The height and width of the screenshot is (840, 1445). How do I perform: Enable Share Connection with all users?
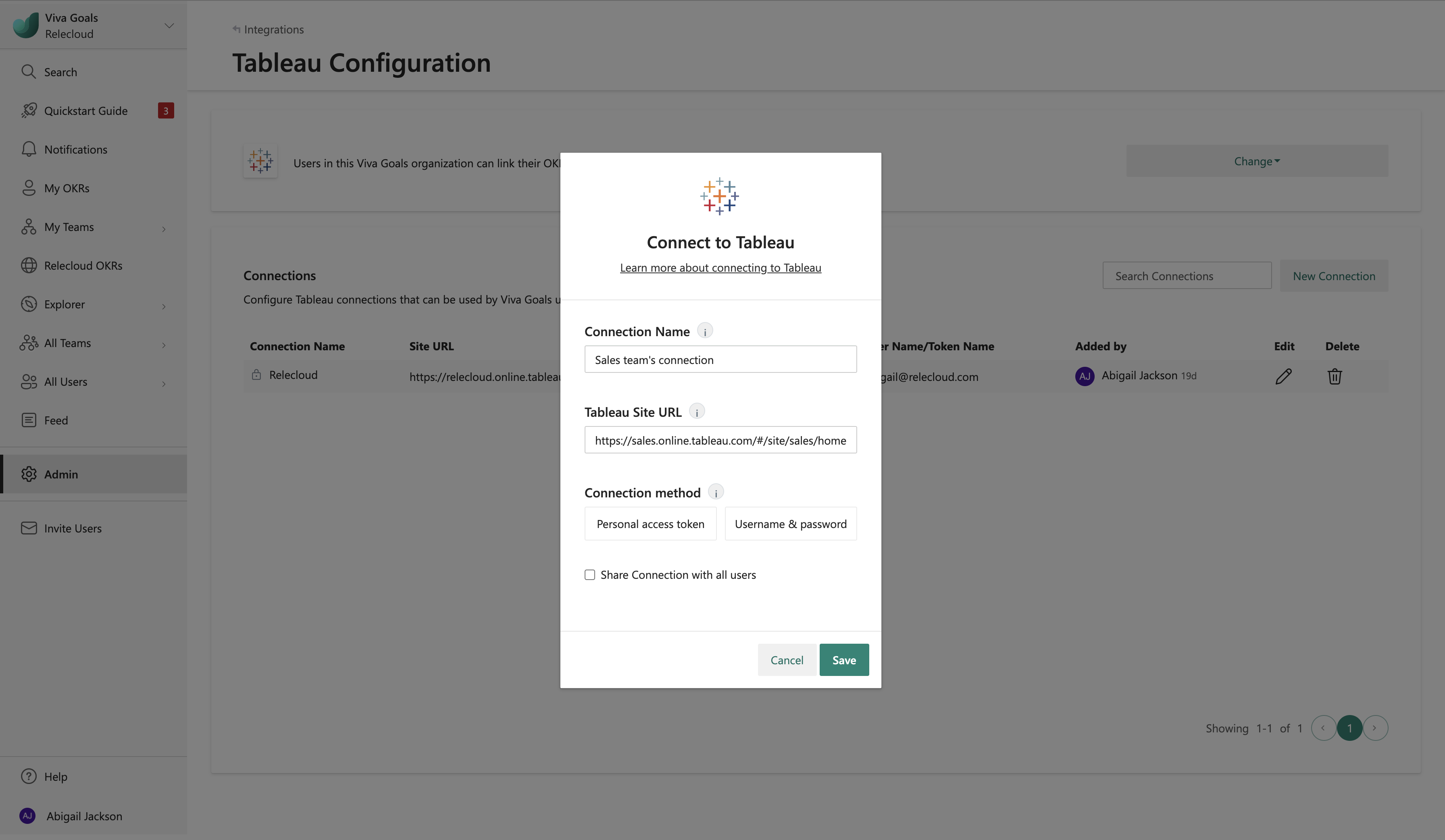[589, 574]
